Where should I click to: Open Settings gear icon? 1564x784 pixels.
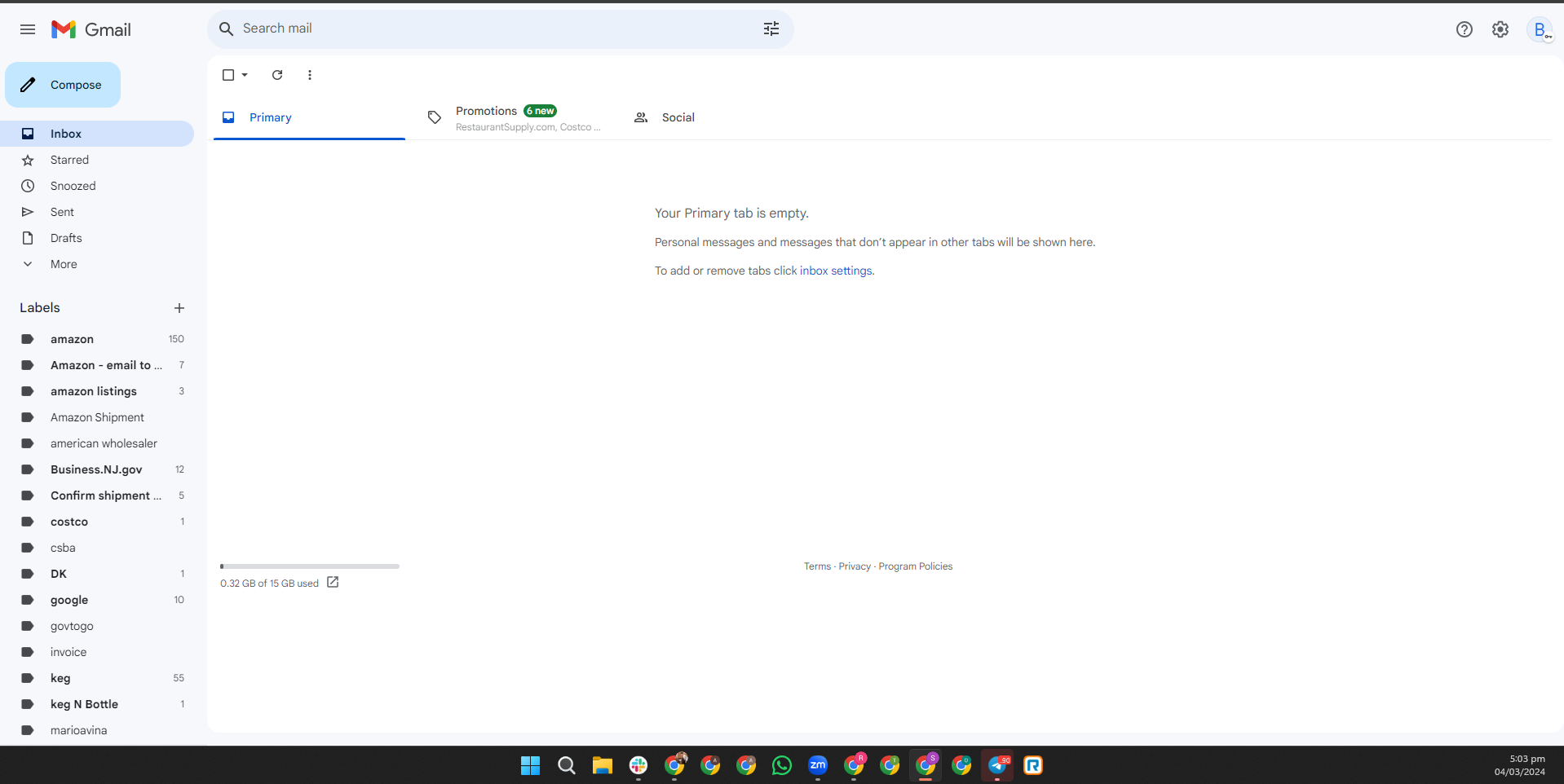pos(1500,29)
